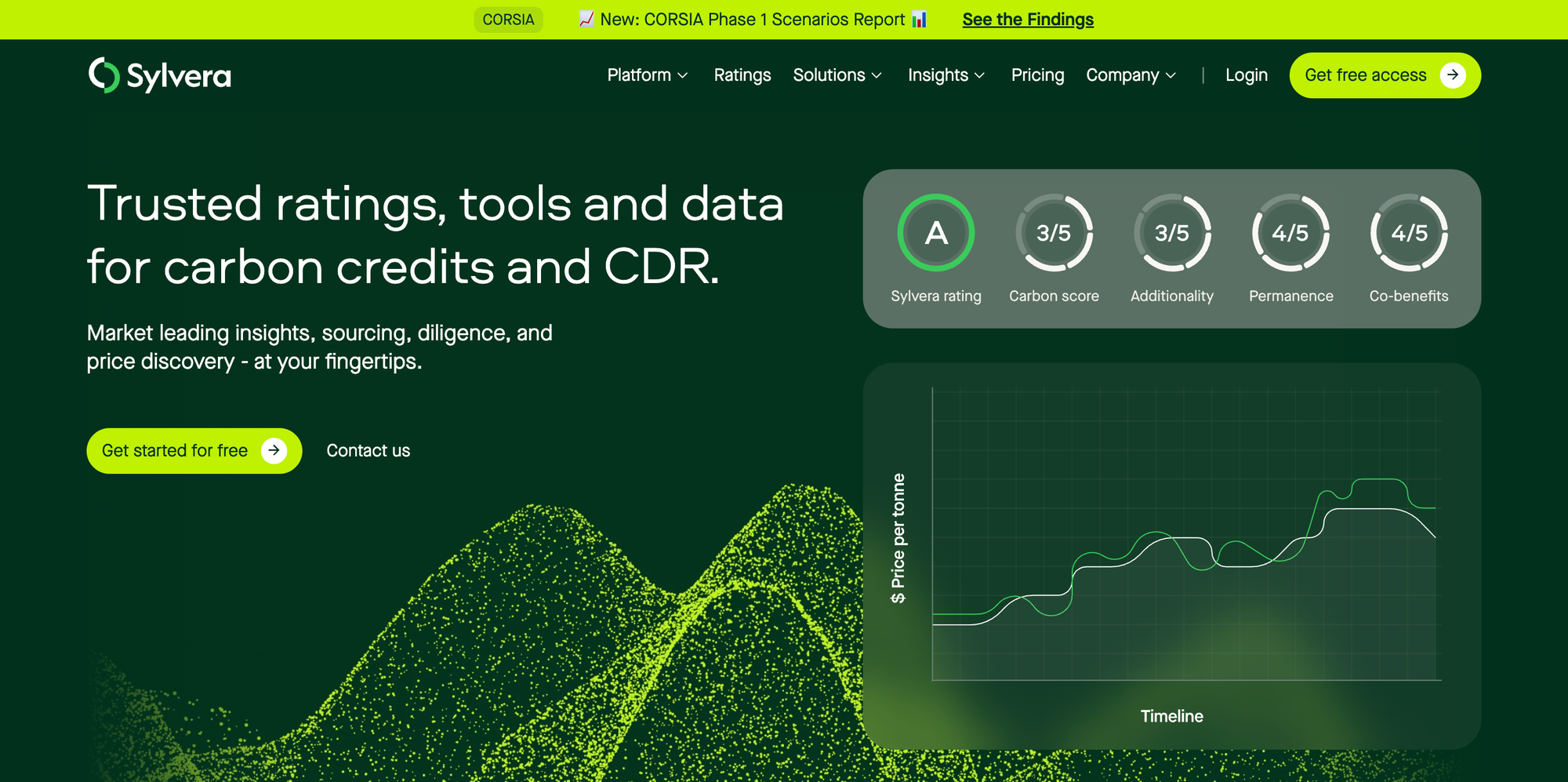The width and height of the screenshot is (1568, 782).
Task: Click the Contact us link
Action: tap(368, 451)
